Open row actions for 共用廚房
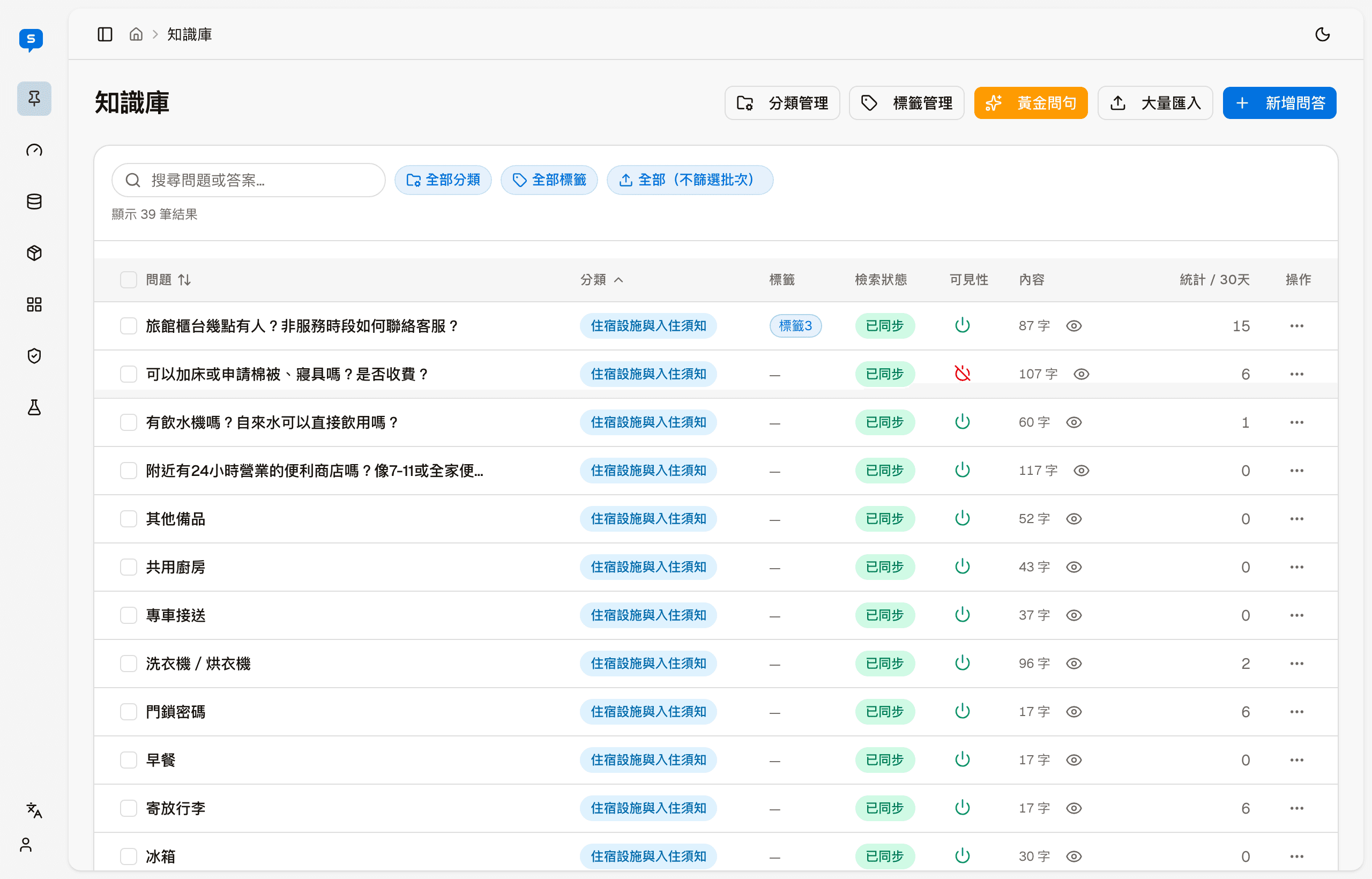 (1296, 567)
